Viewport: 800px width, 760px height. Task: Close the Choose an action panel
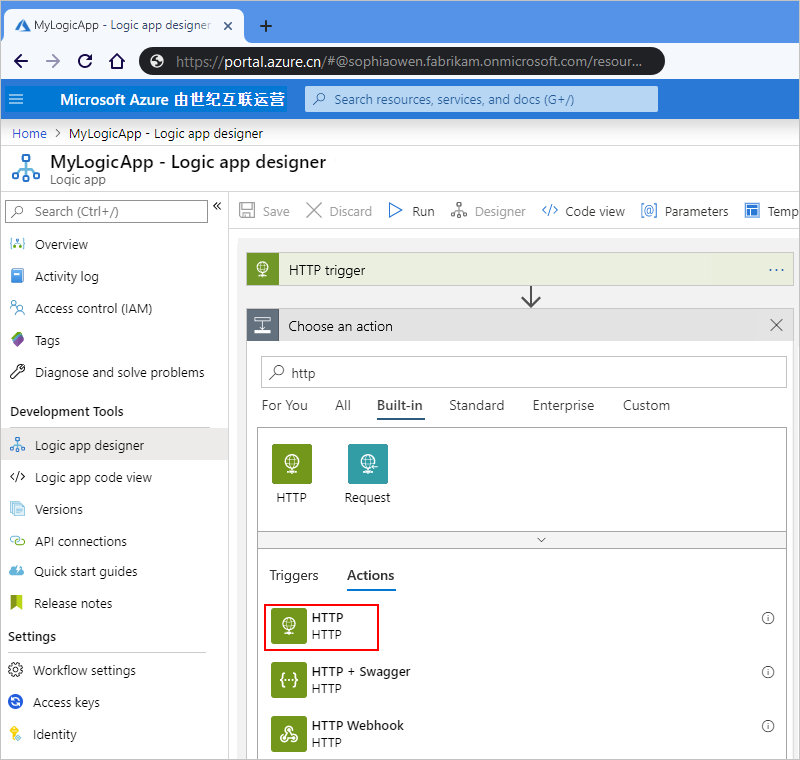[x=776, y=325]
